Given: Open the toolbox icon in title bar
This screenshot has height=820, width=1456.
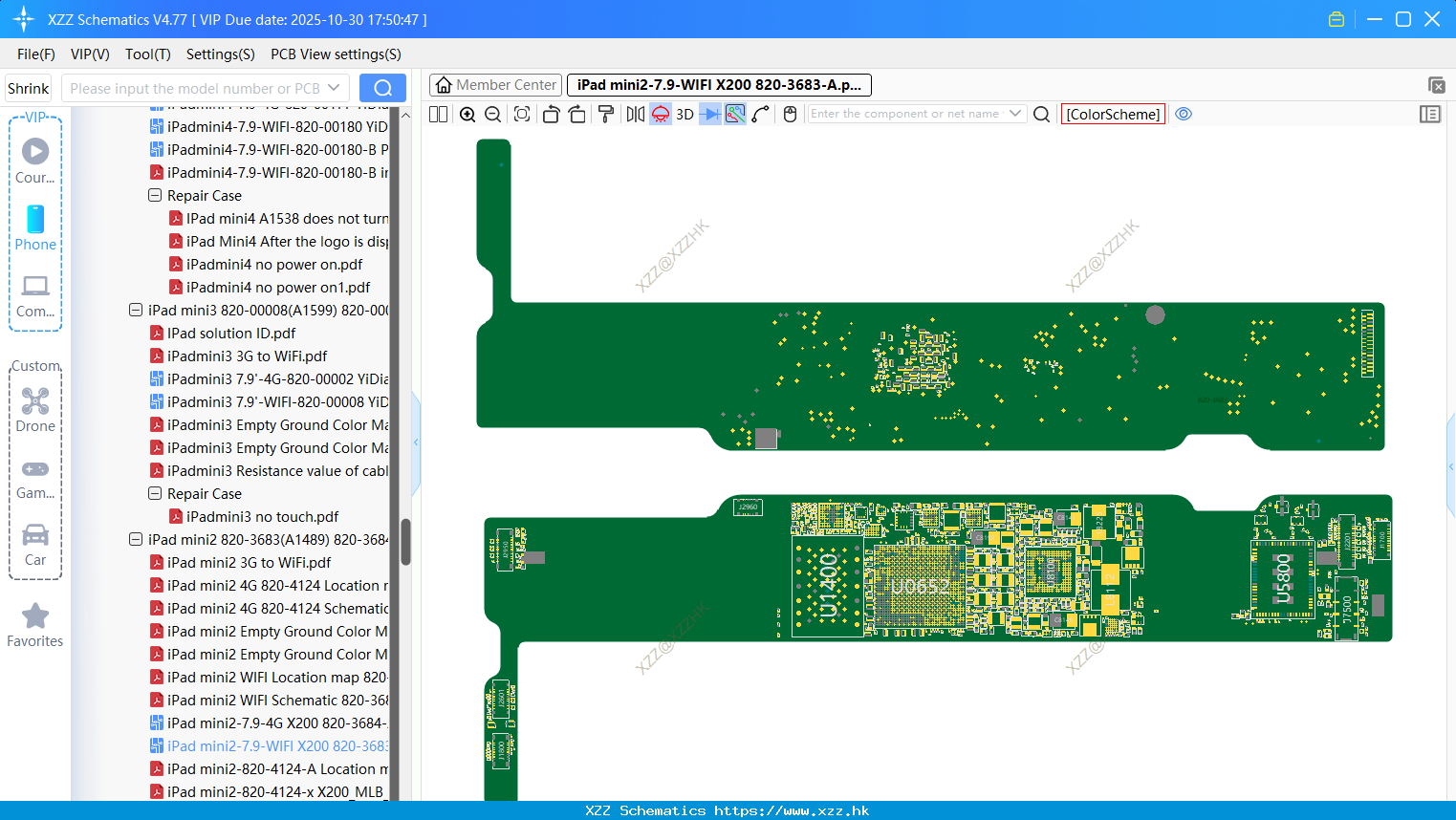Looking at the screenshot, I should point(1336,19).
